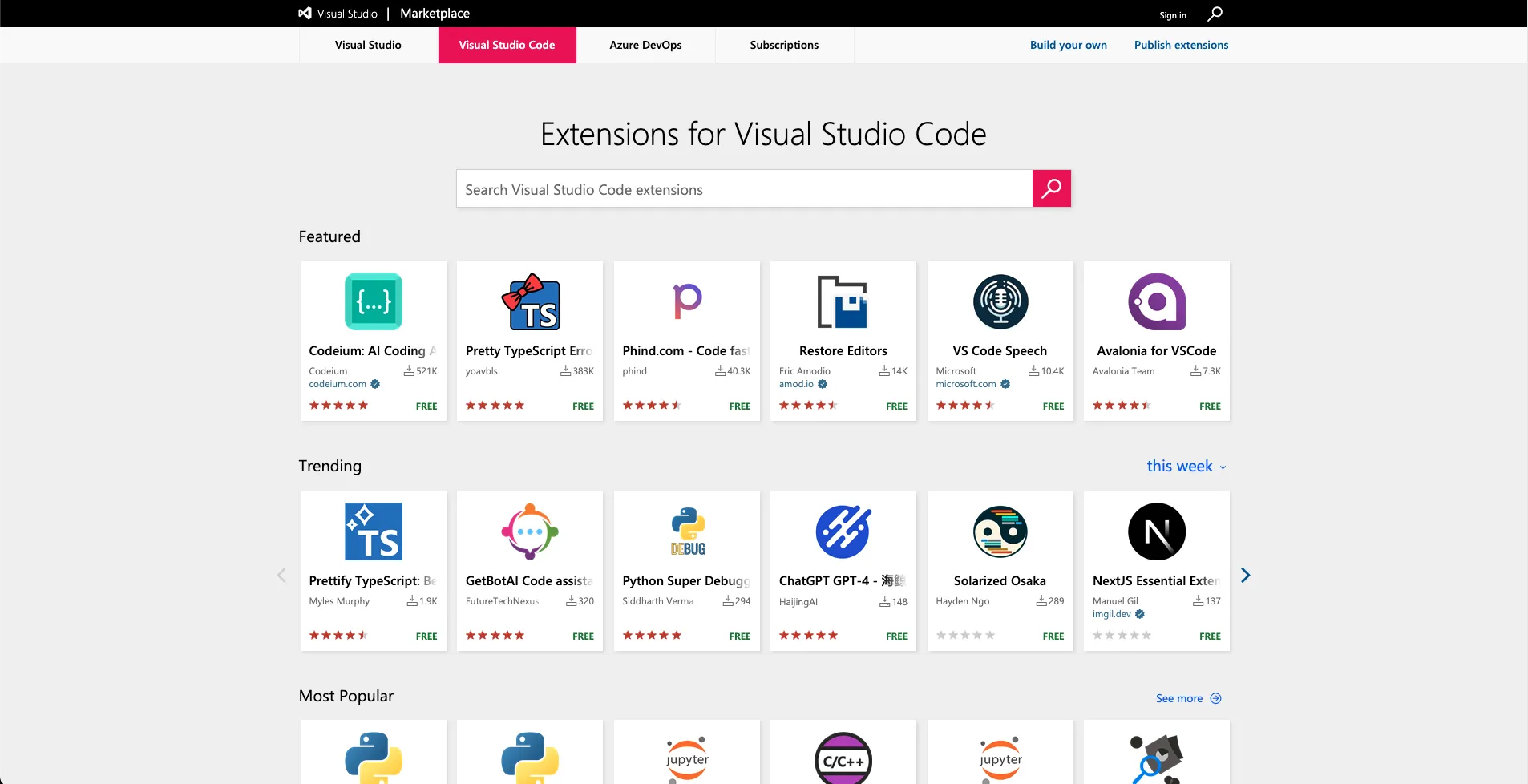Click the Codeium card star rating
Image resolution: width=1528 pixels, height=784 pixels.
(338, 406)
